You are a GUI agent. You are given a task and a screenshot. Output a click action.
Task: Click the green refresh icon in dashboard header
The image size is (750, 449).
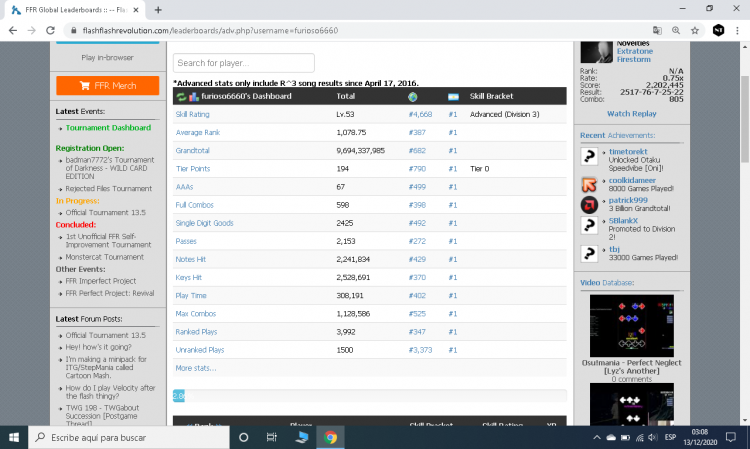click(181, 97)
